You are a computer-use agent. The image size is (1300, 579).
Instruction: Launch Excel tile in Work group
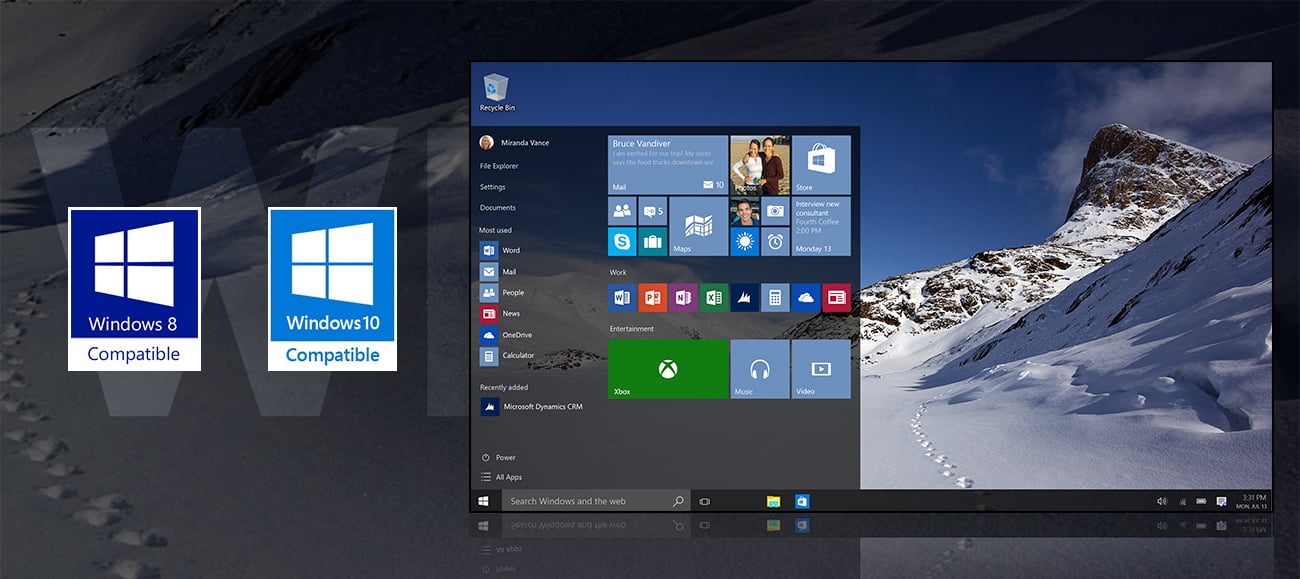tap(714, 297)
